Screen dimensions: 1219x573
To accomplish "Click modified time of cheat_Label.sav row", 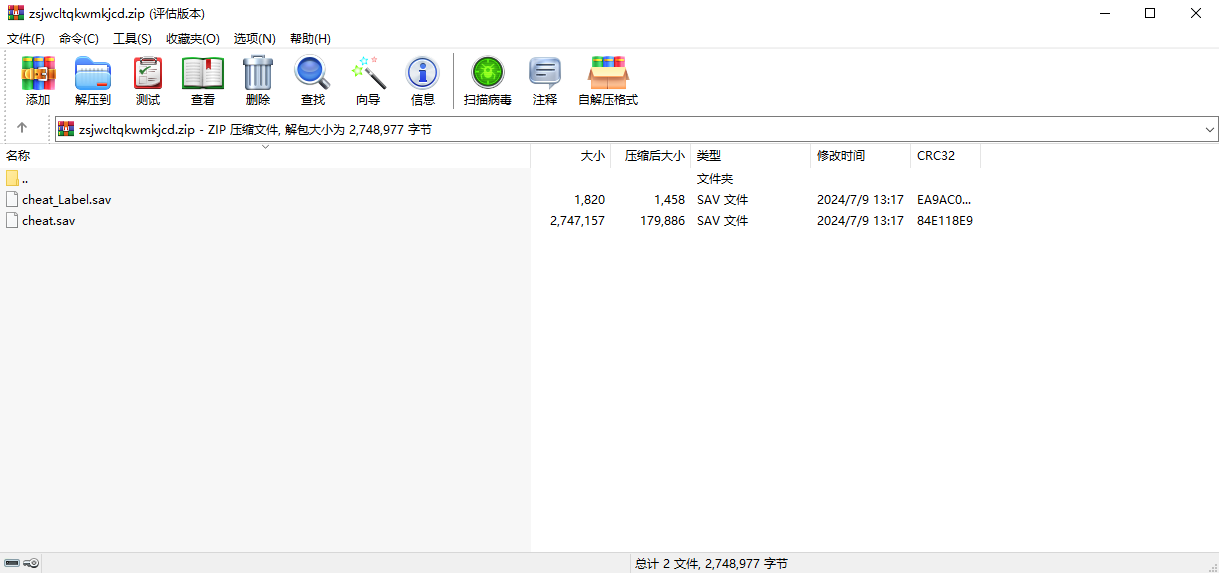I will [x=860, y=200].
